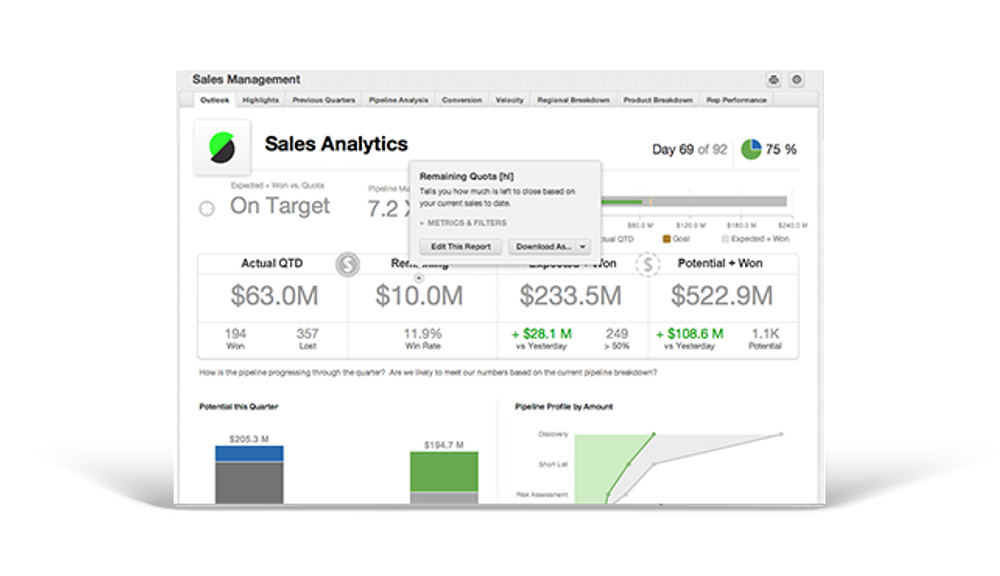
Task: Click the Discovery stage label in the pipeline chart
Action: coord(553,434)
